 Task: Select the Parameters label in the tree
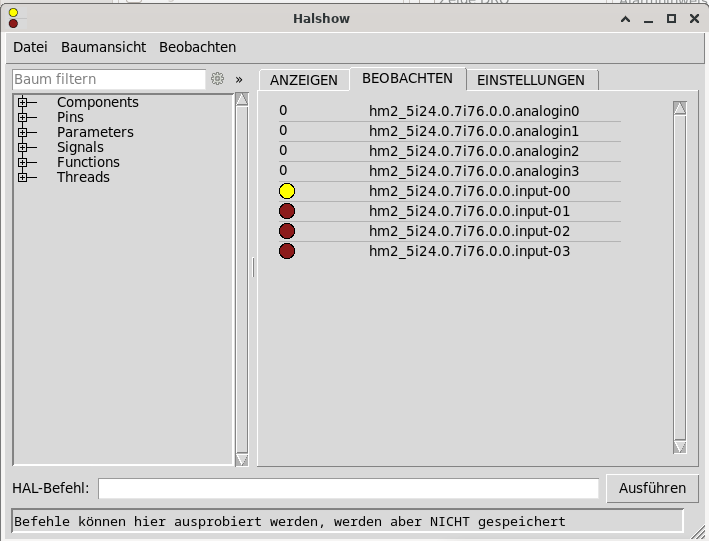click(x=95, y=132)
